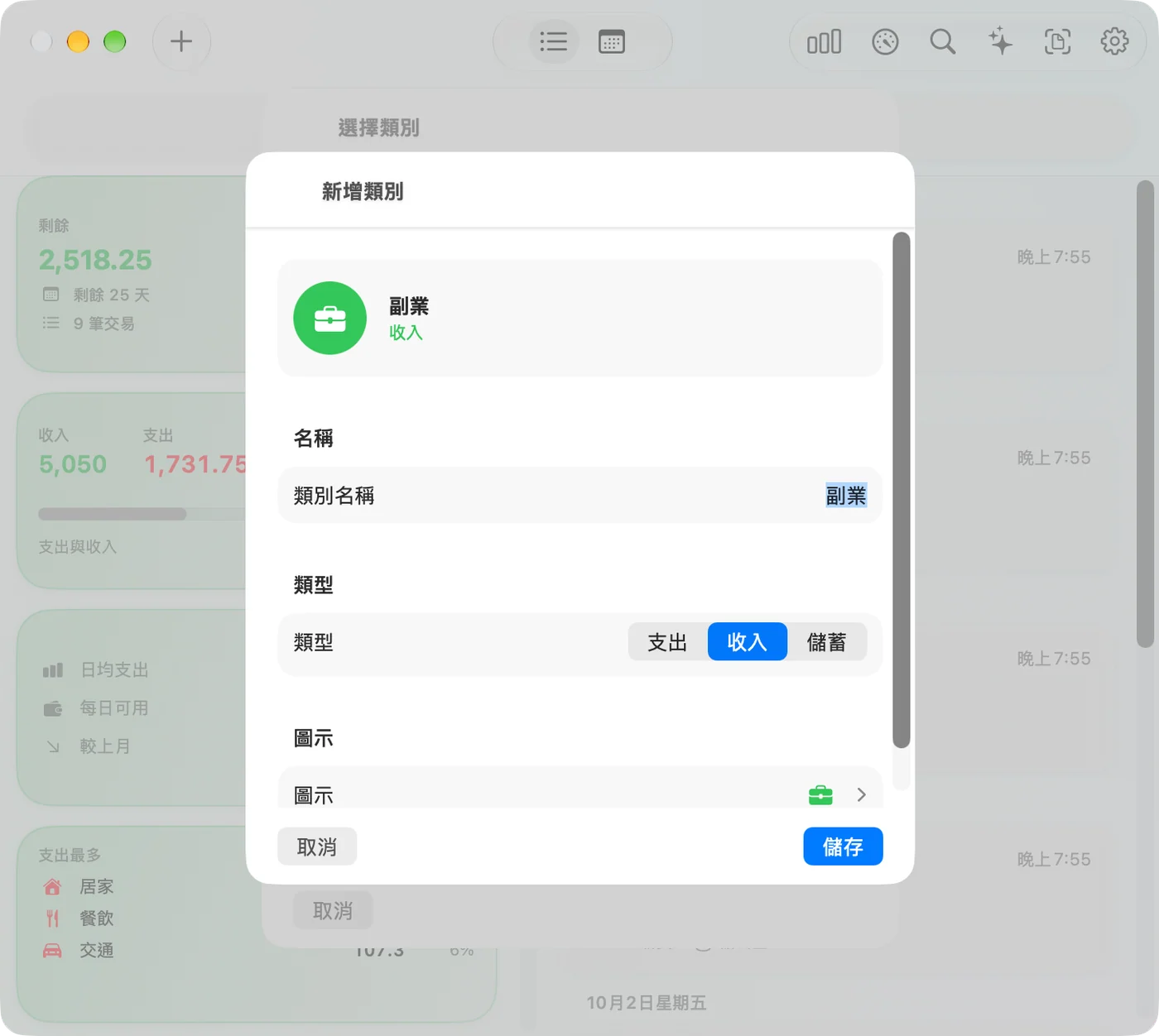Screen dimensions: 1159x1036
Task: Switch to list view in toolbar
Action: (x=553, y=41)
